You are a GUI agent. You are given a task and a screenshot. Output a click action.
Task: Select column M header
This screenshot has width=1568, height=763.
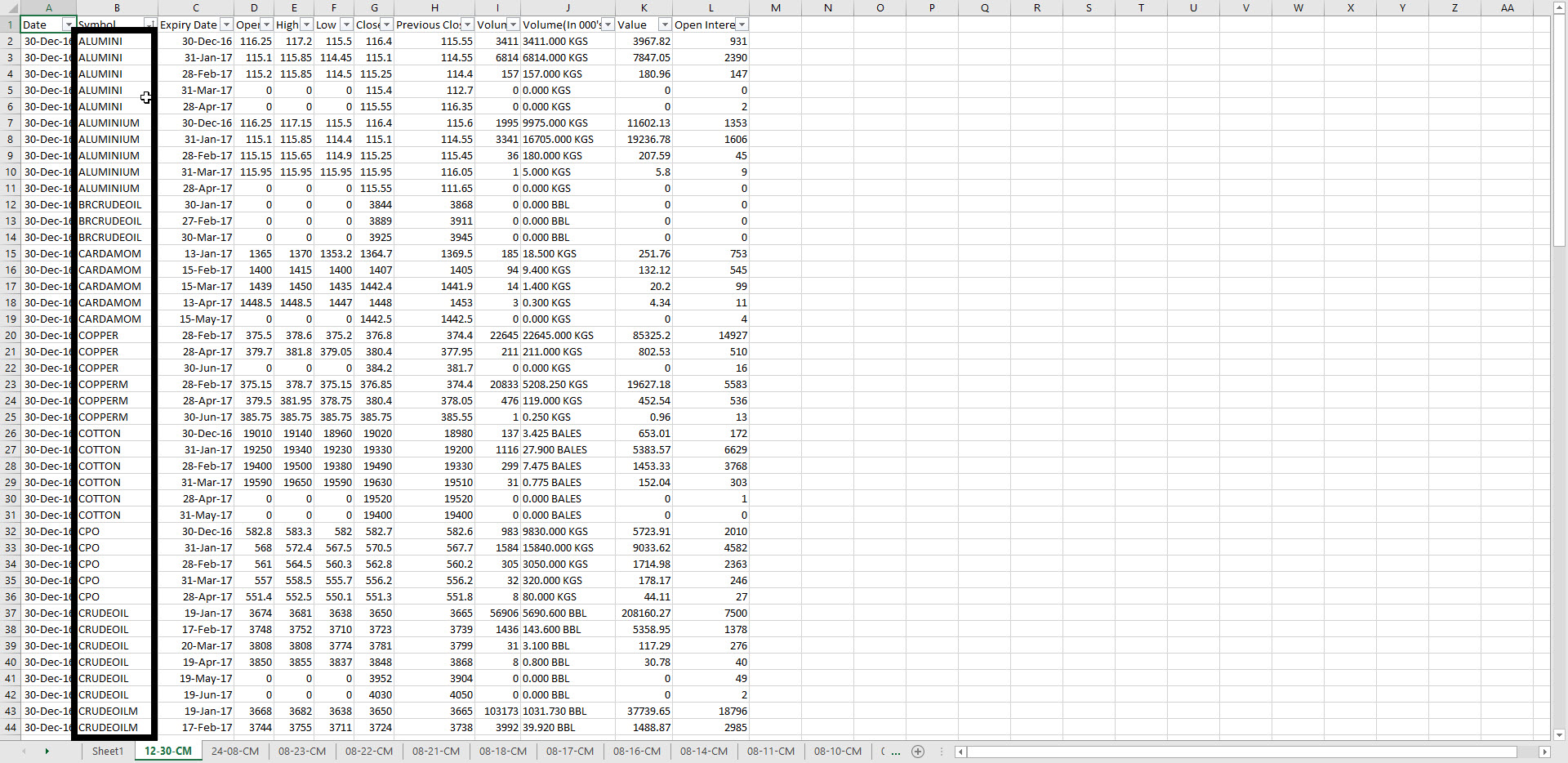point(775,8)
